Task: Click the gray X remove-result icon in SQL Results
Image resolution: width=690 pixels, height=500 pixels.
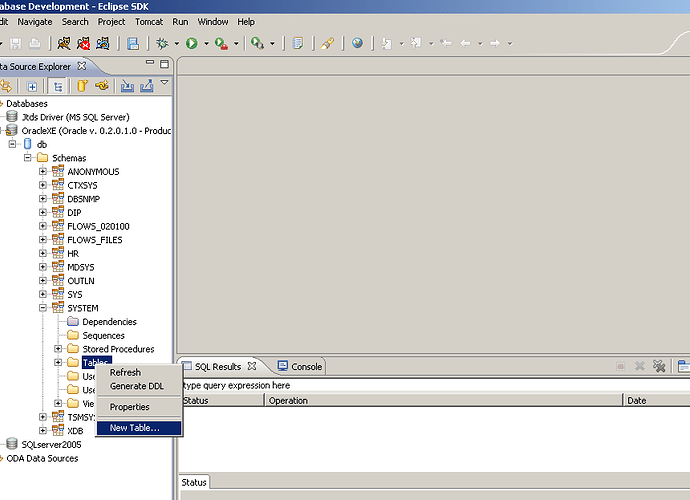Action: (x=640, y=366)
